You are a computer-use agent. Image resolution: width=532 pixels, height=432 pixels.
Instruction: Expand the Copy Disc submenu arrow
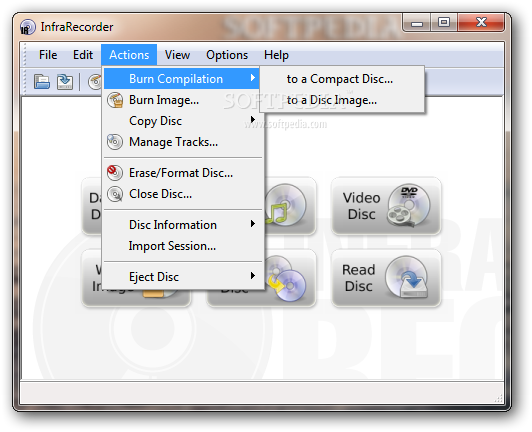tap(252, 120)
